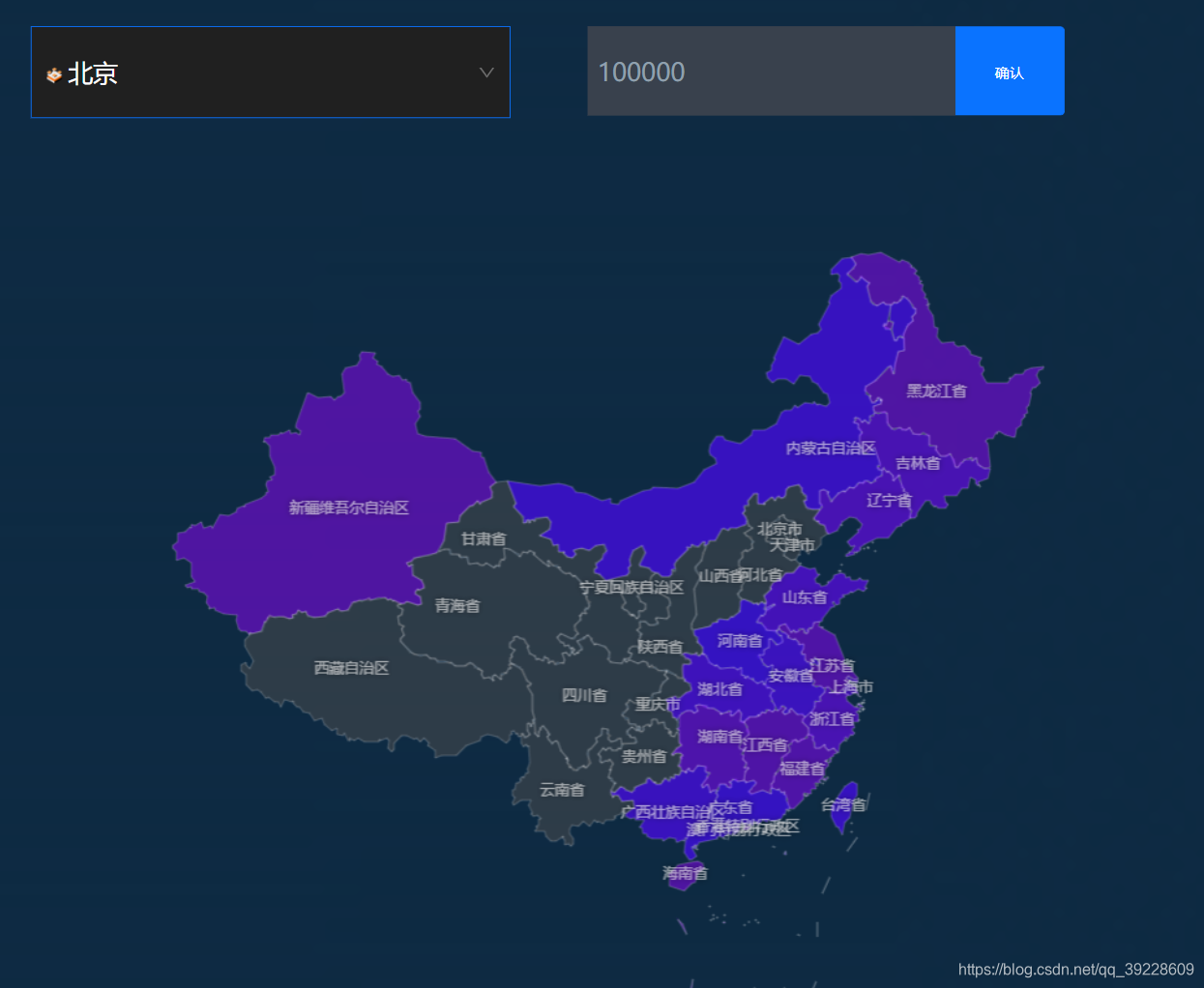Select 北京市 on the map
Screen dimensions: 1204x988
(x=779, y=529)
